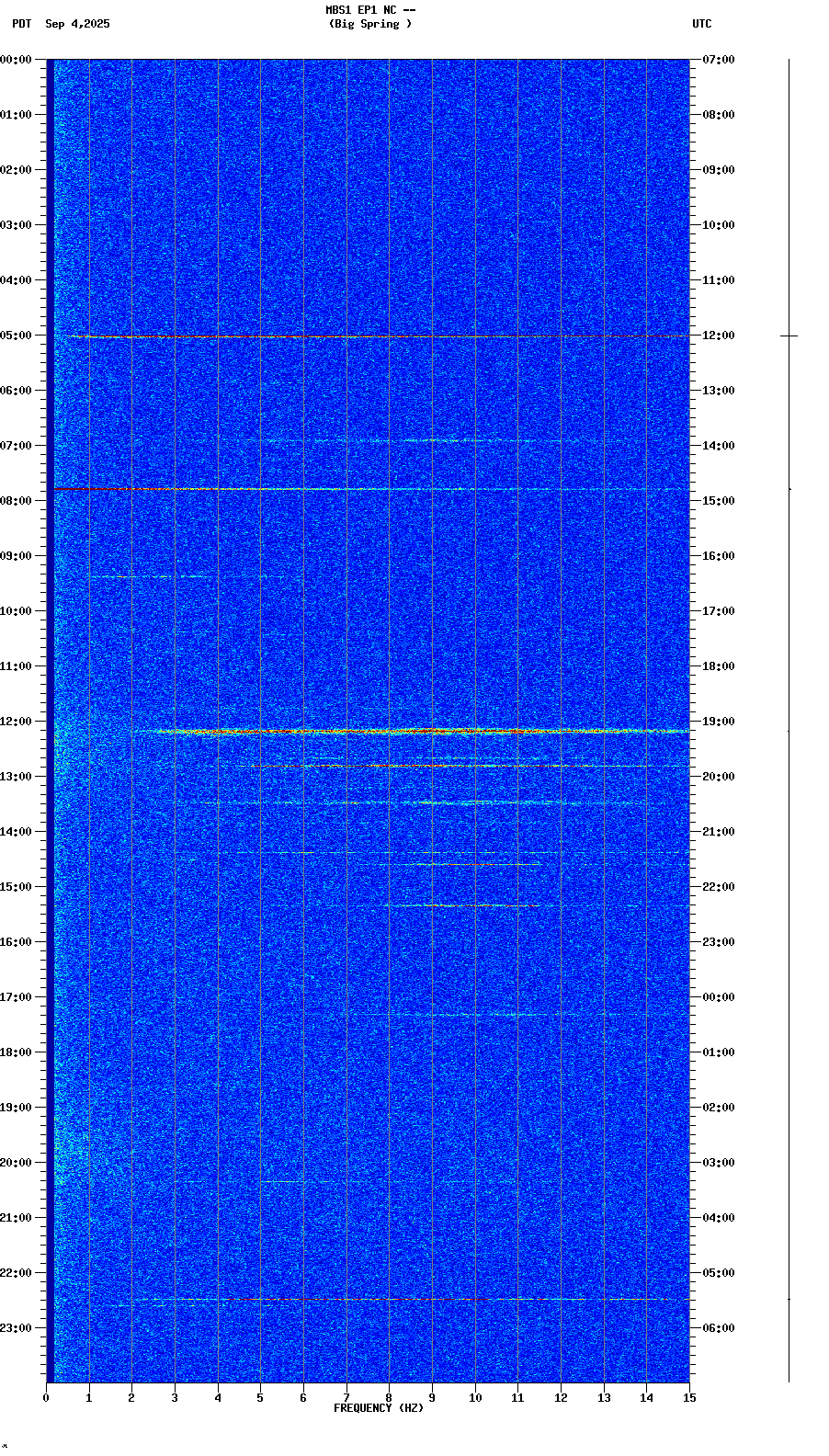The image size is (829, 1456).
Task: Click the PDT 13:00 time label
Action: click(x=16, y=777)
